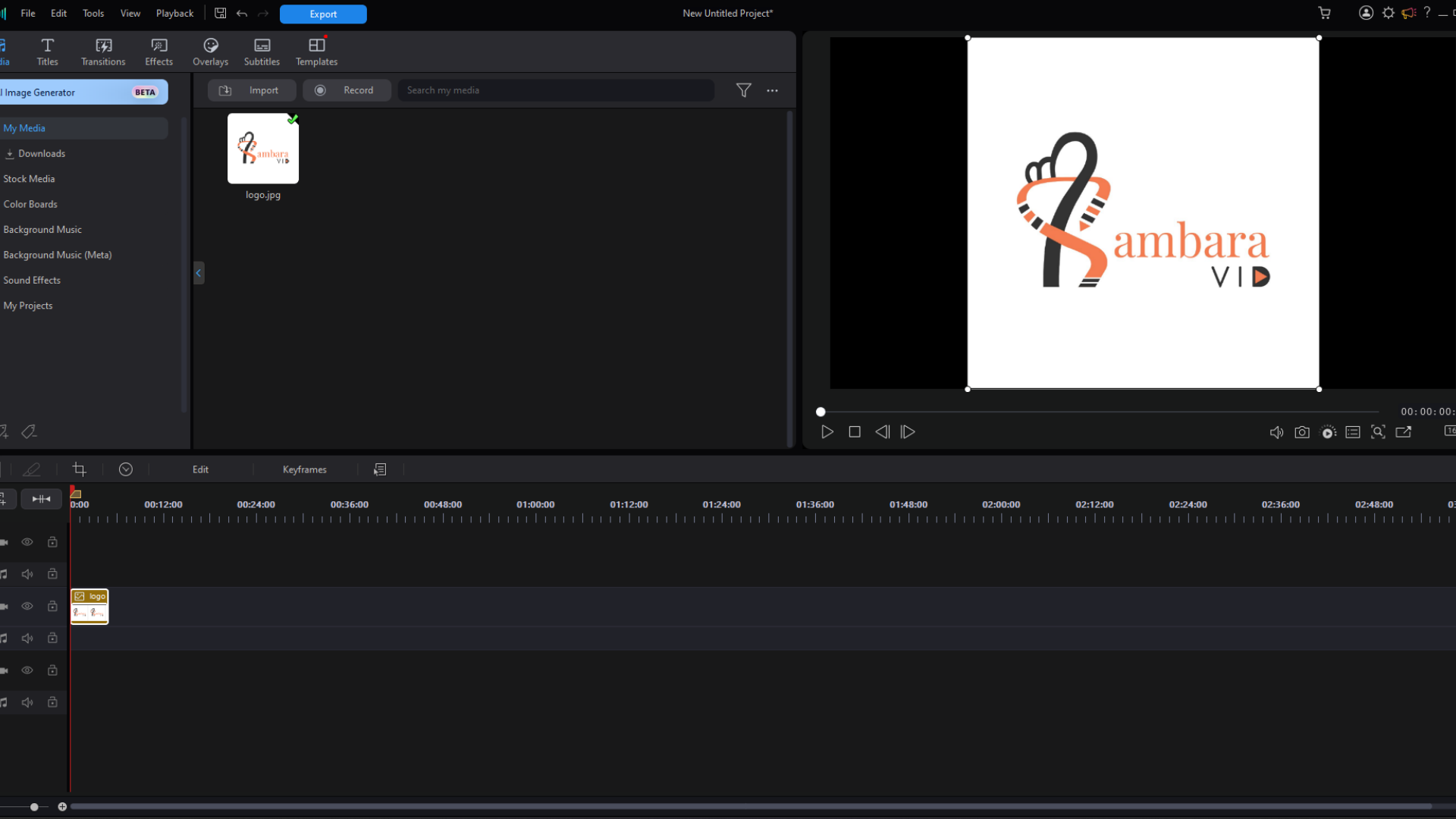Screen dimensions: 1456x819
Task: Open the help question mark
Action: pos(1426,12)
